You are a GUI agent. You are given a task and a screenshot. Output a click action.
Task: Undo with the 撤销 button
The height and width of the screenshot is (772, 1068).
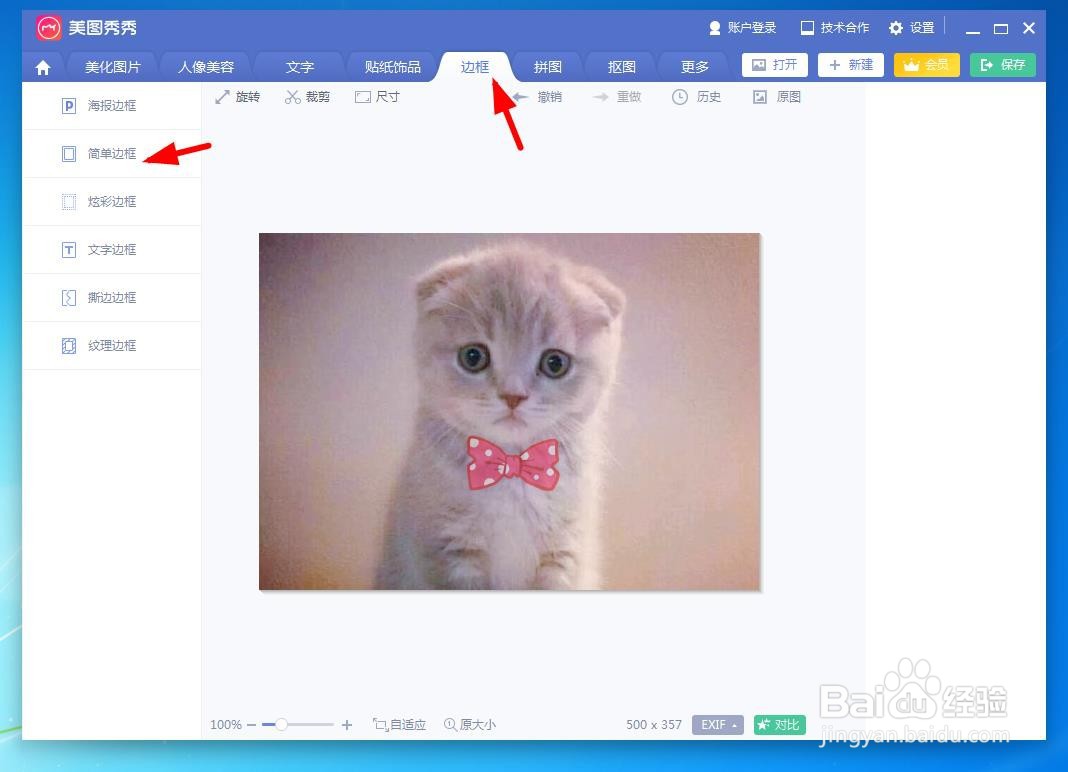(x=537, y=97)
